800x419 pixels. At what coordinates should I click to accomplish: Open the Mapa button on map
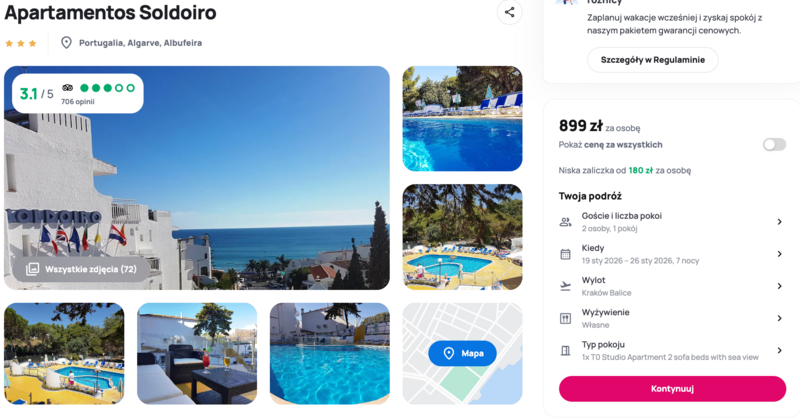[462, 353]
